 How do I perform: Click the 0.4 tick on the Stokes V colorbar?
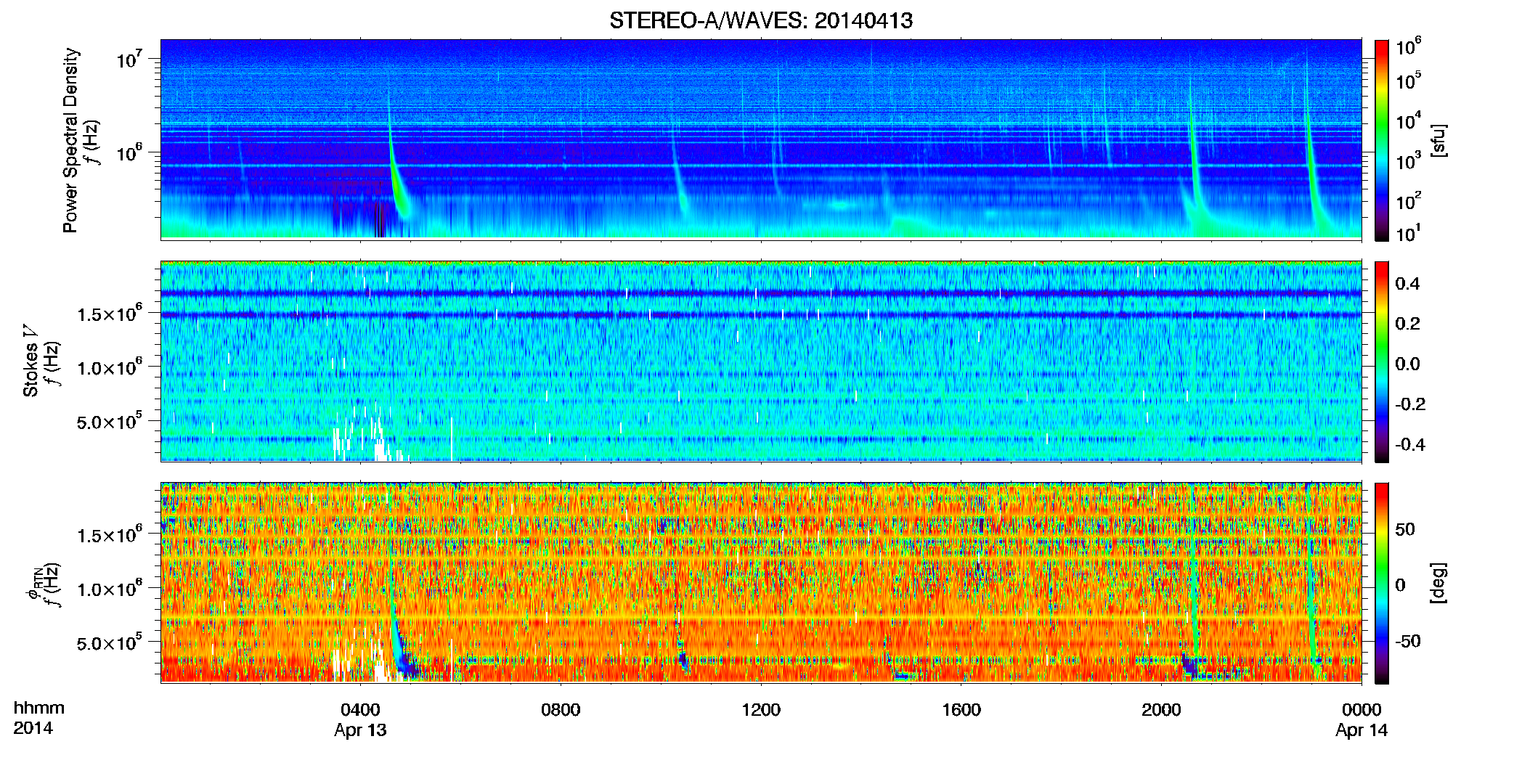(x=1407, y=284)
